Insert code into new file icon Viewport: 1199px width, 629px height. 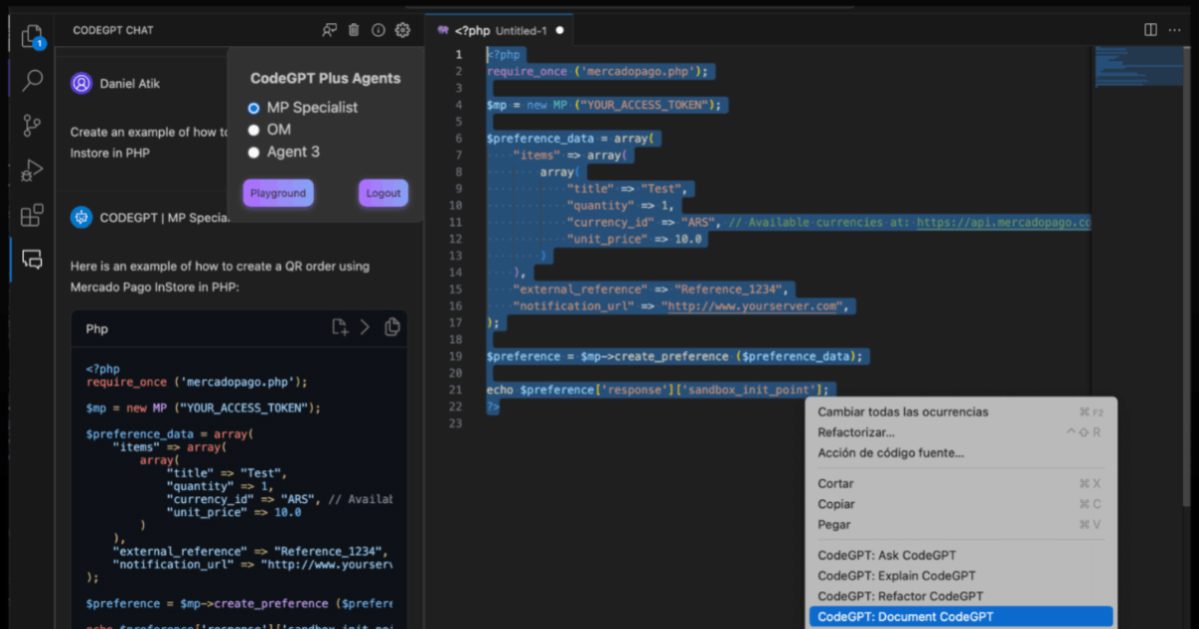[340, 327]
